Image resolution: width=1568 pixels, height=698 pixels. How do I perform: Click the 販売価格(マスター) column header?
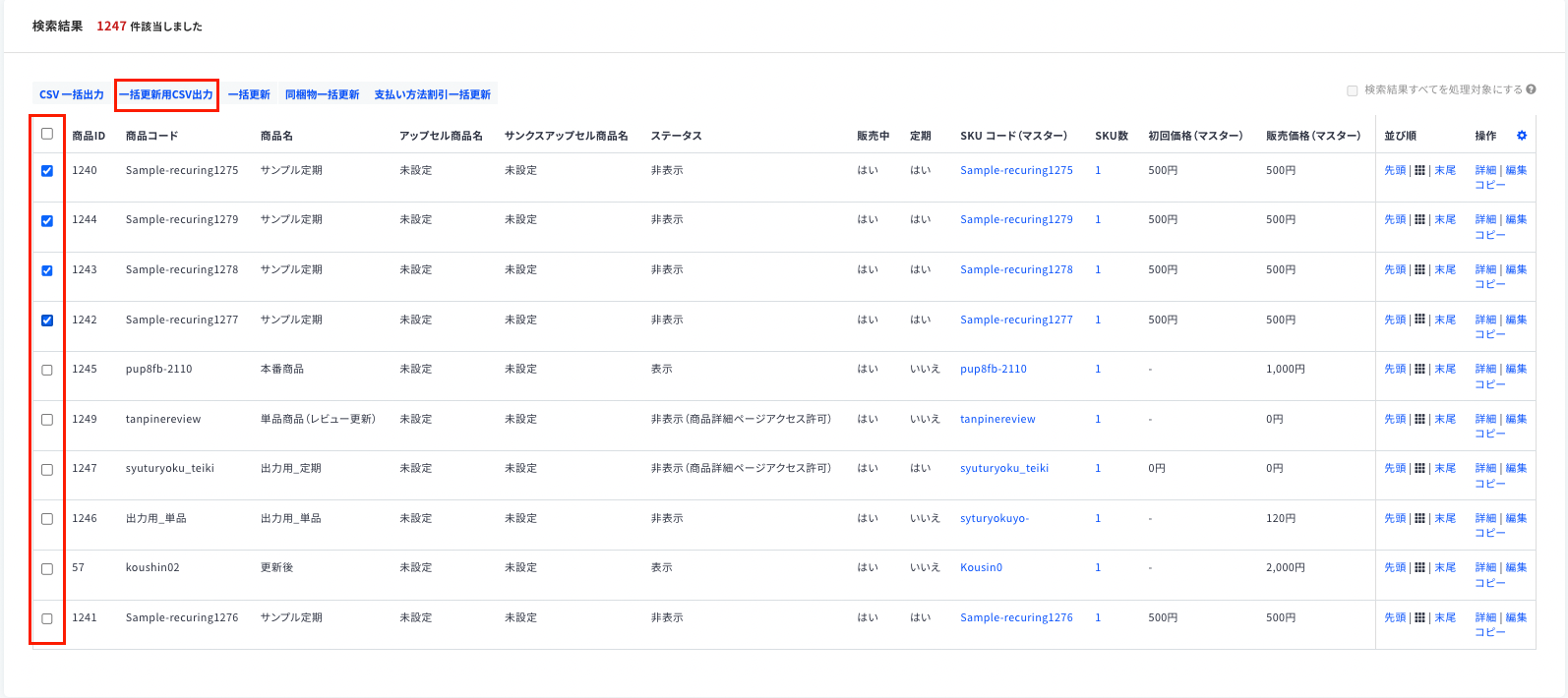tap(1313, 136)
